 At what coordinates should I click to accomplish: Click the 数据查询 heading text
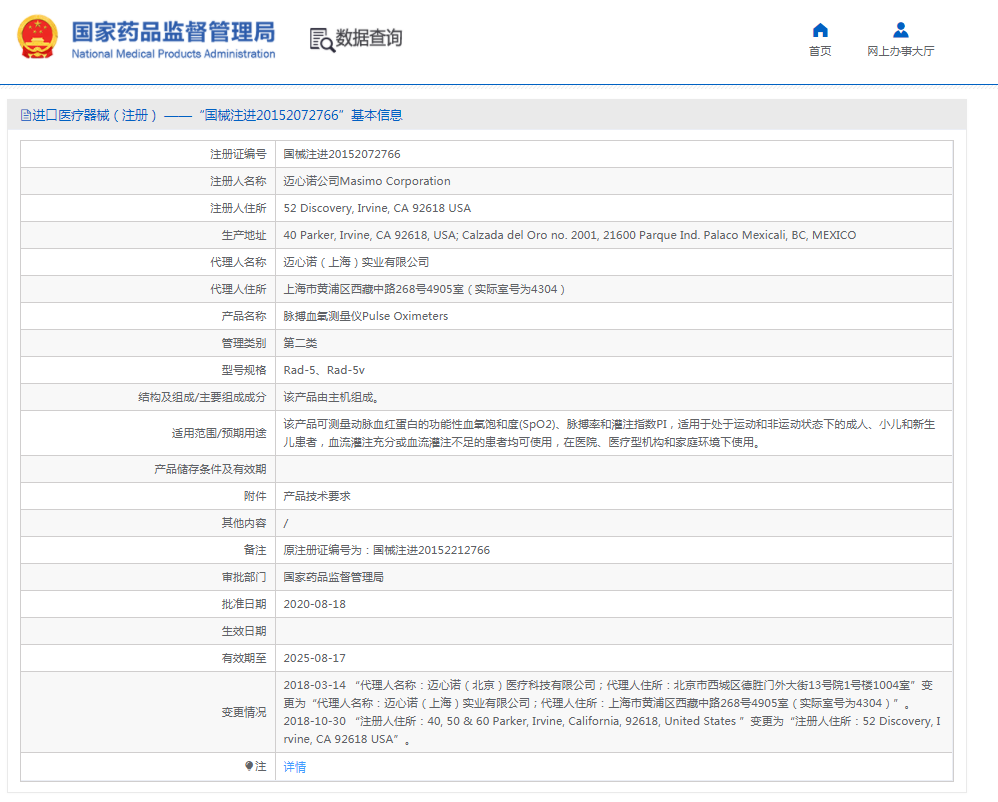click(369, 38)
